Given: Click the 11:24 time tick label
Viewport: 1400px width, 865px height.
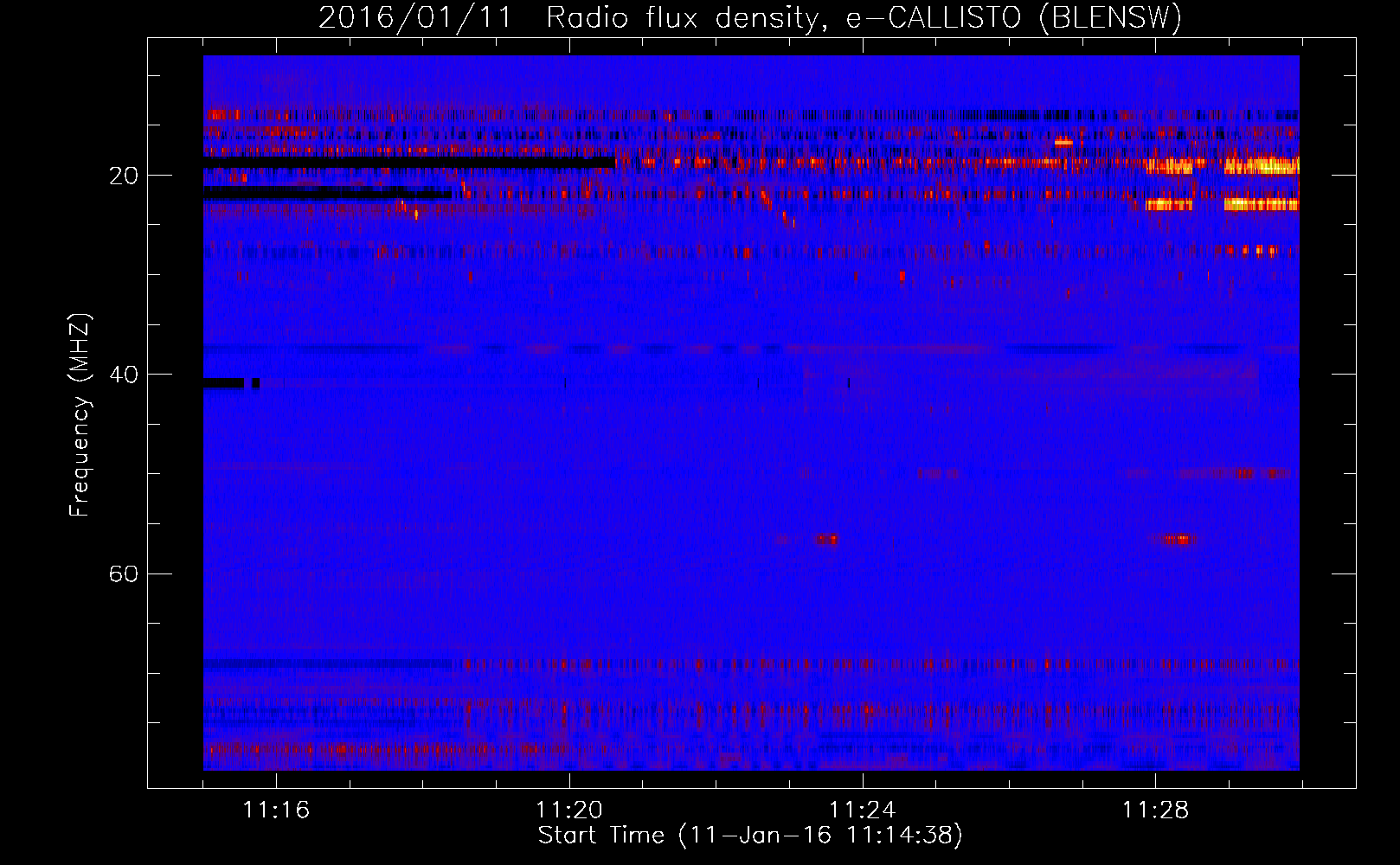Looking at the screenshot, I should (862, 811).
